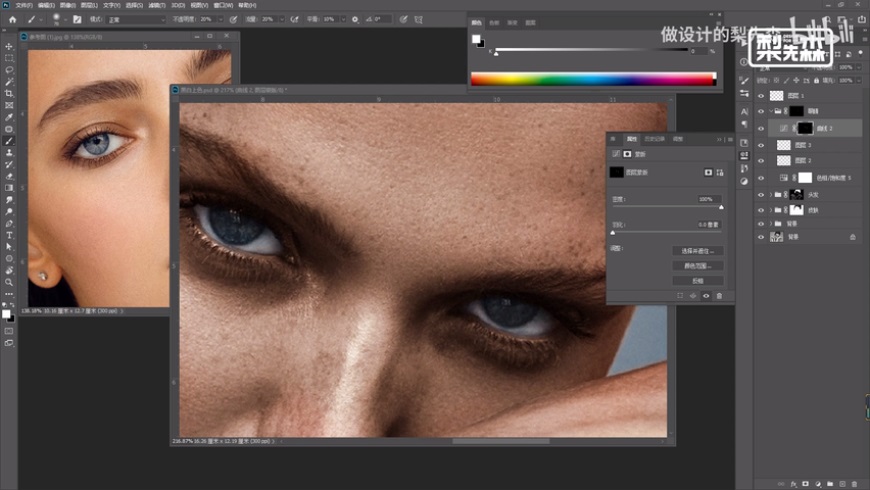Toggle mask visibility eye in Properties panel

click(x=706, y=296)
